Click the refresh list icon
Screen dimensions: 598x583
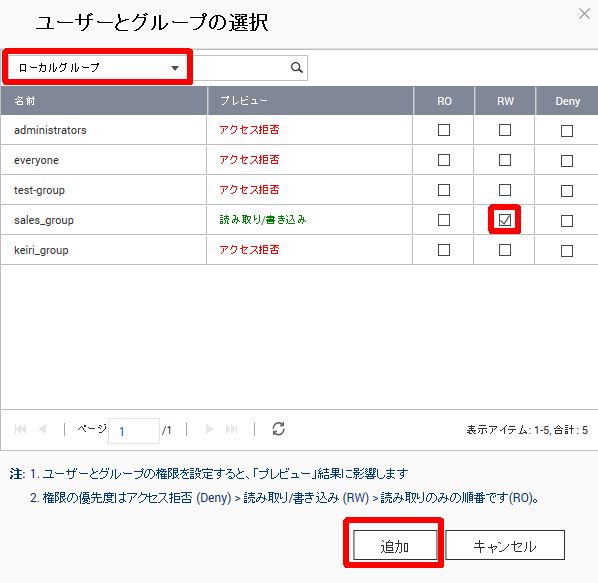278,429
